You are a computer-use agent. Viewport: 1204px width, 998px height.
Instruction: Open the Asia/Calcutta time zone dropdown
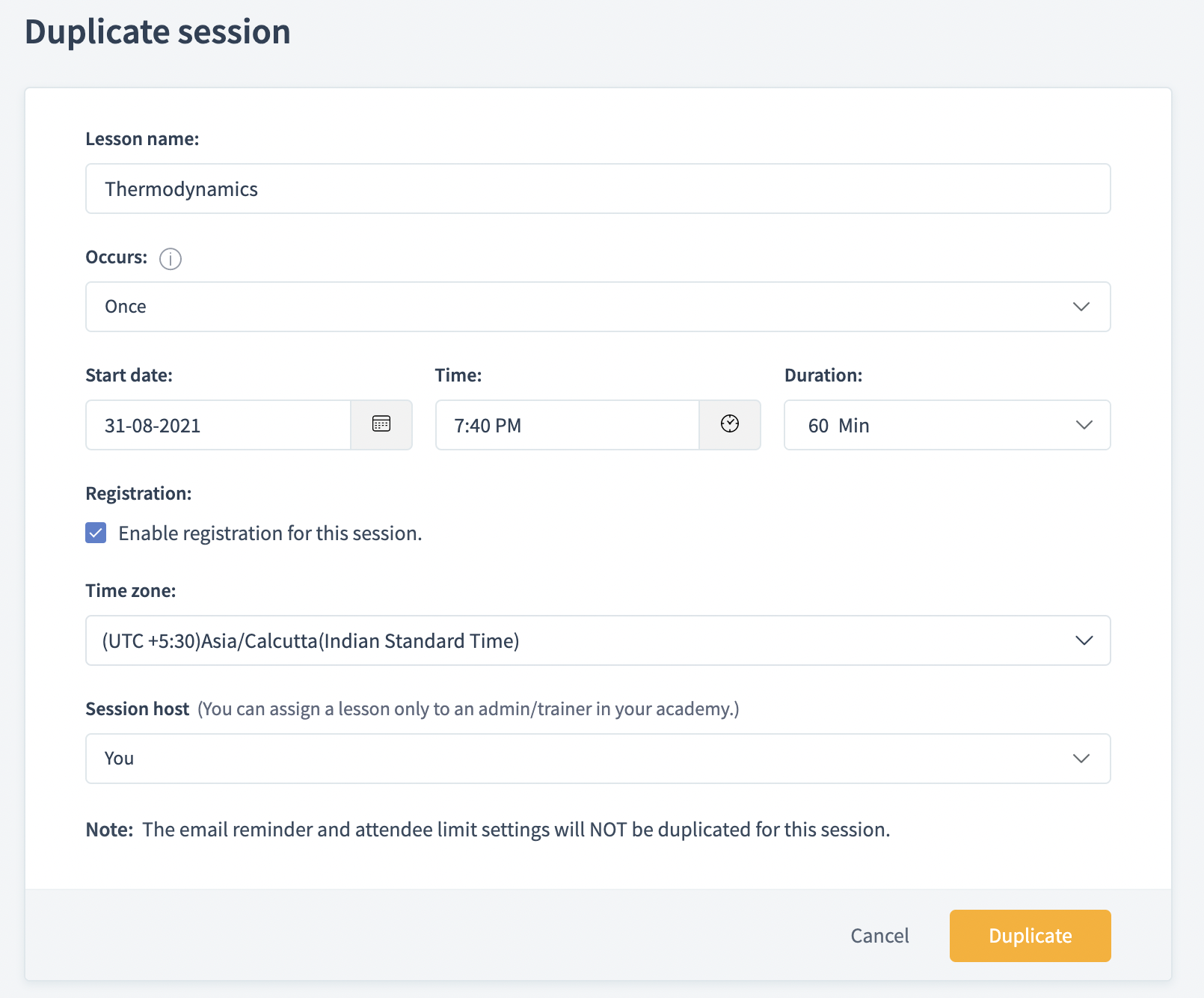point(583,640)
